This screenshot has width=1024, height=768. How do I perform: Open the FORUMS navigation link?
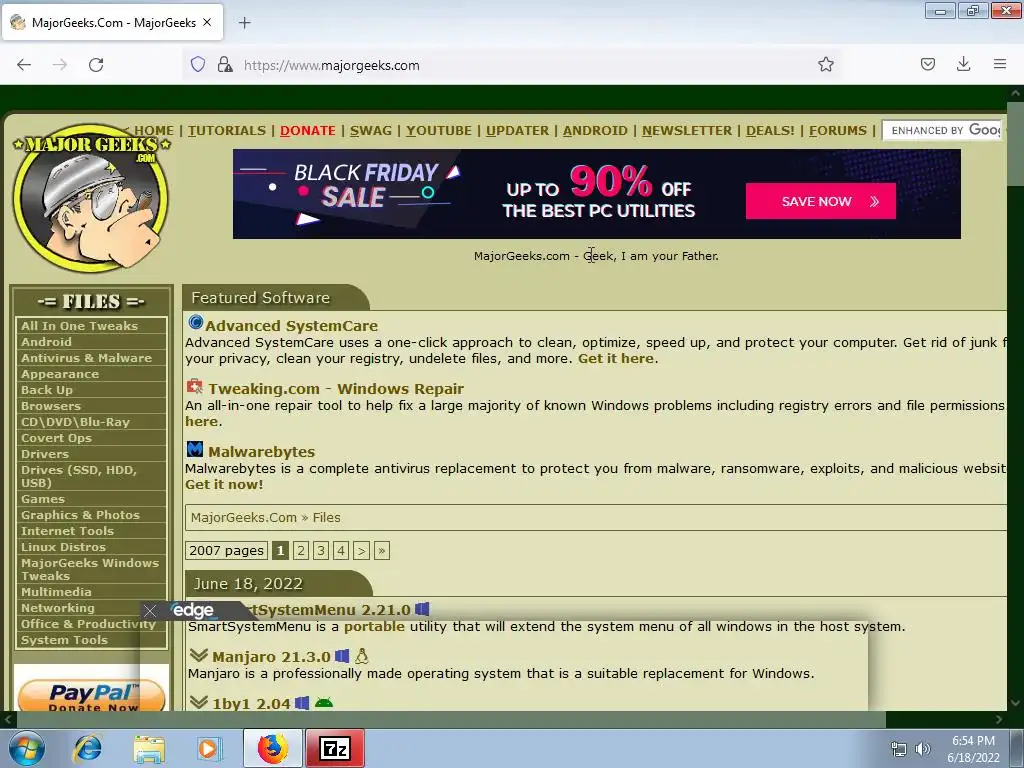pyautogui.click(x=838, y=131)
